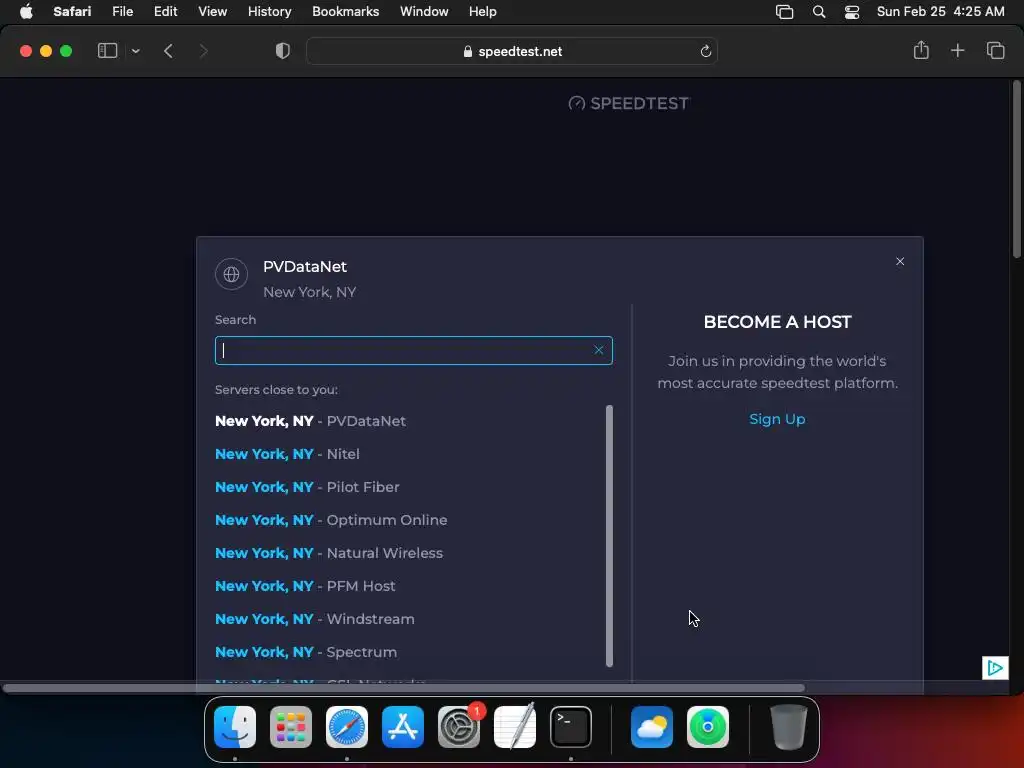1024x768 pixels.
Task: Click the page vertical scrollbar
Action: [x=1016, y=168]
